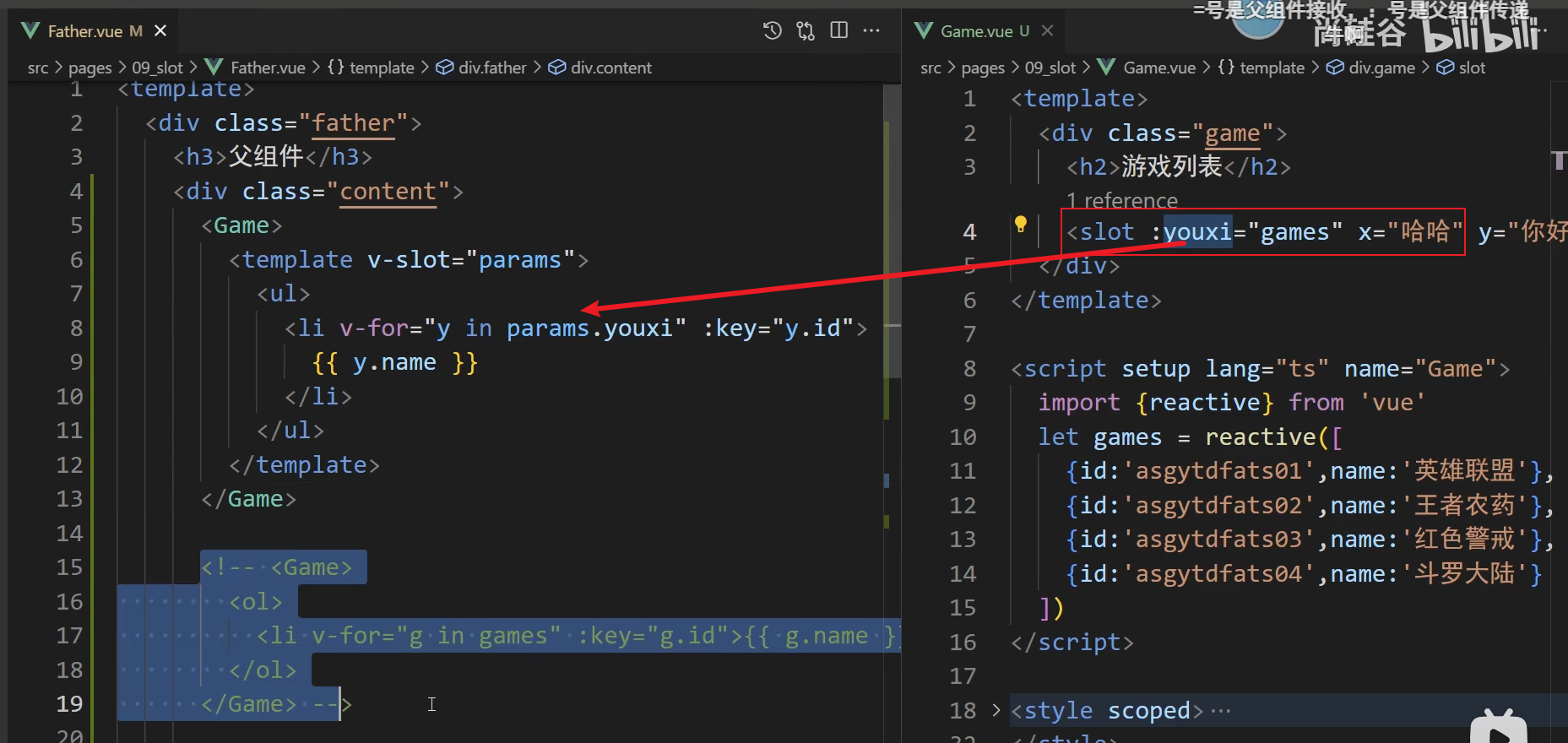This screenshot has width=1568, height=743.
Task: Open the div.father breadcrumb dropdown
Action: pyautogui.click(x=491, y=68)
